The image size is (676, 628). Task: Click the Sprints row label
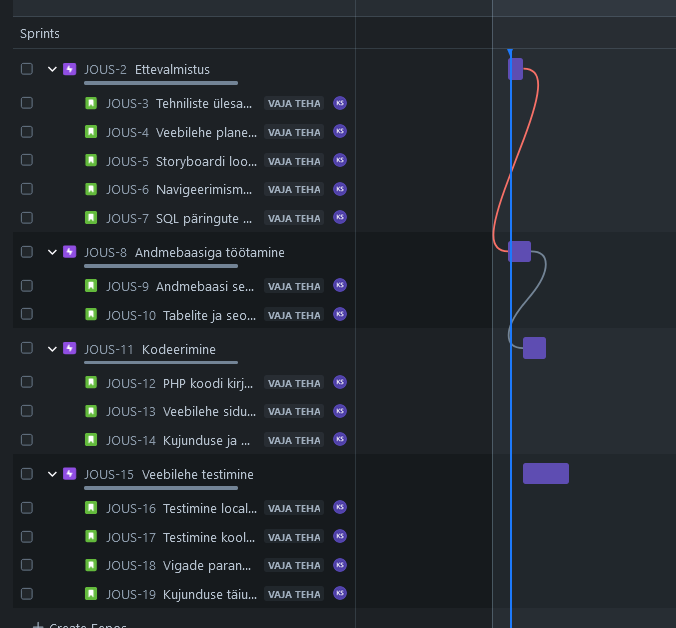tap(40, 34)
